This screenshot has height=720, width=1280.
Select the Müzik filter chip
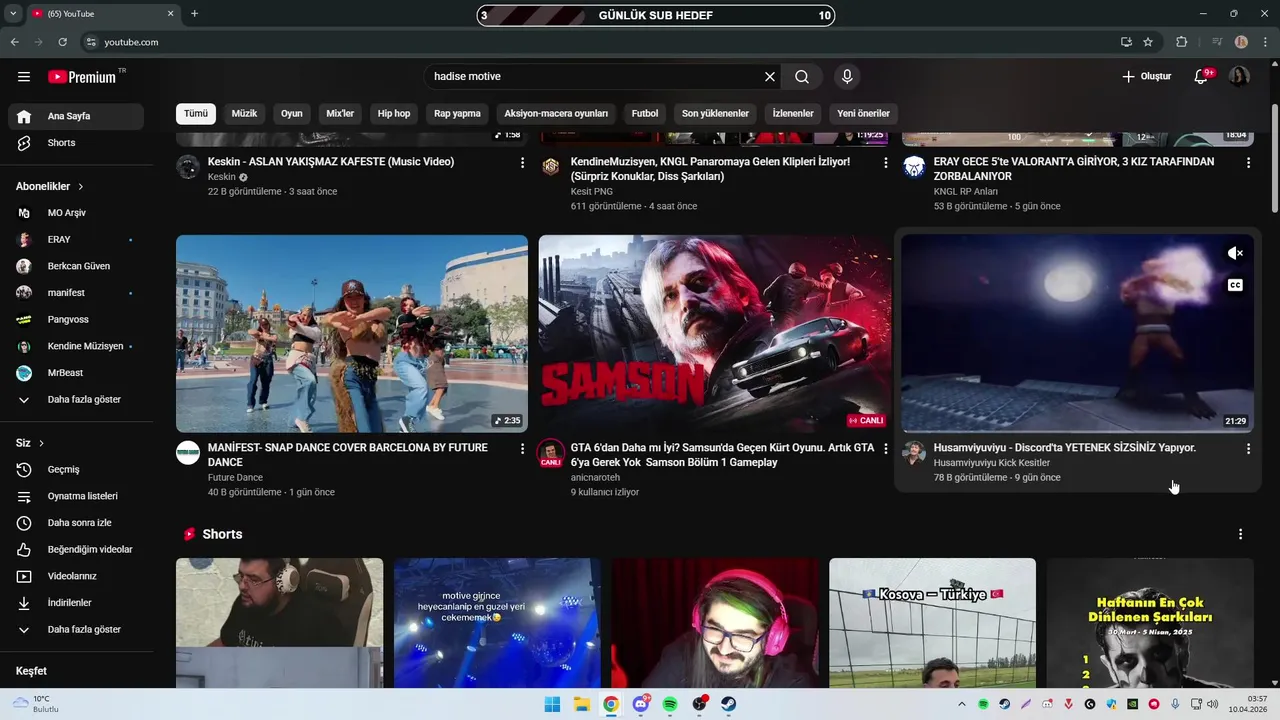coord(244,114)
